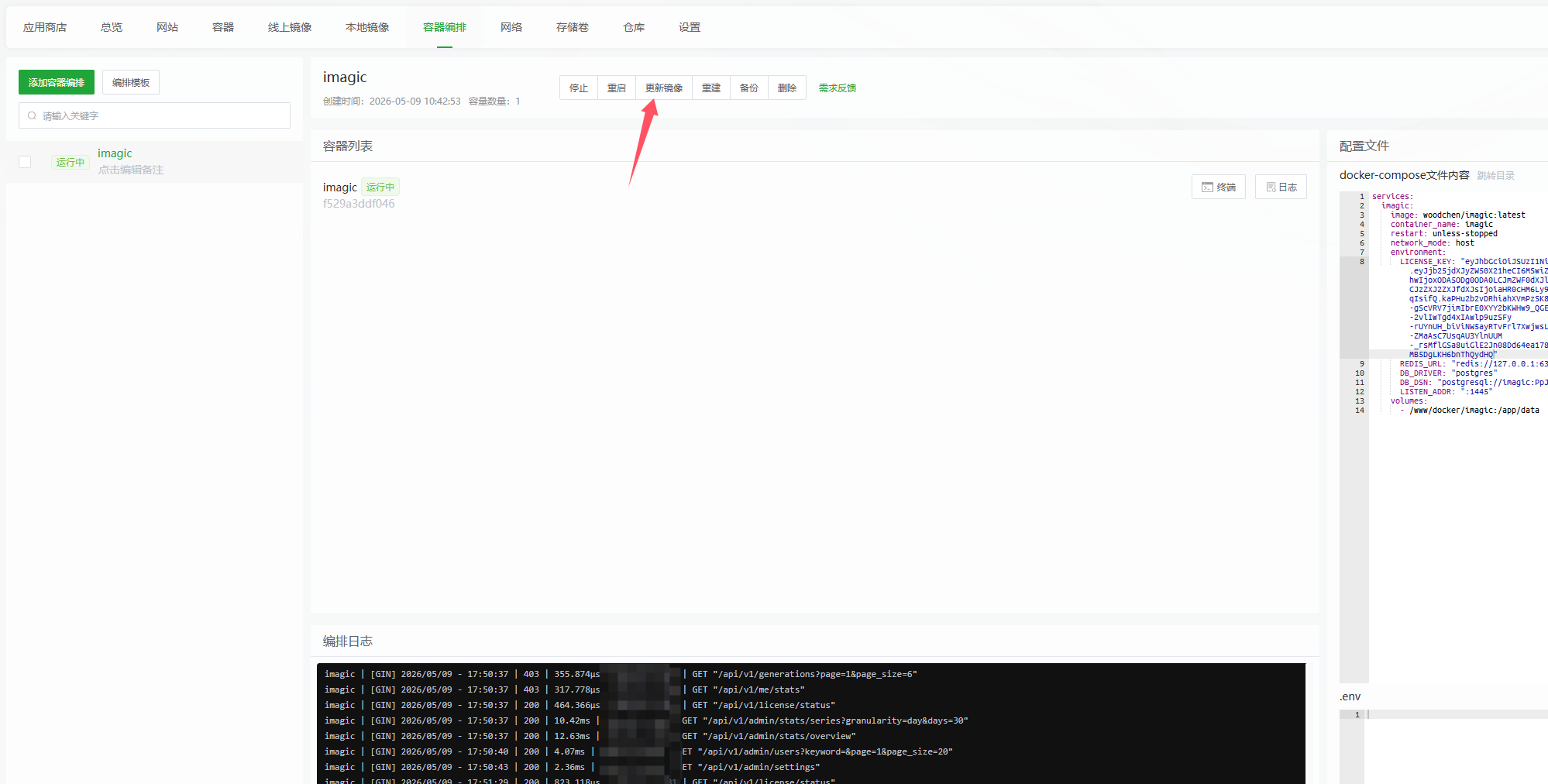Open the 终端 terminal button
Image resolution: width=1548 pixels, height=784 pixels.
1219,187
